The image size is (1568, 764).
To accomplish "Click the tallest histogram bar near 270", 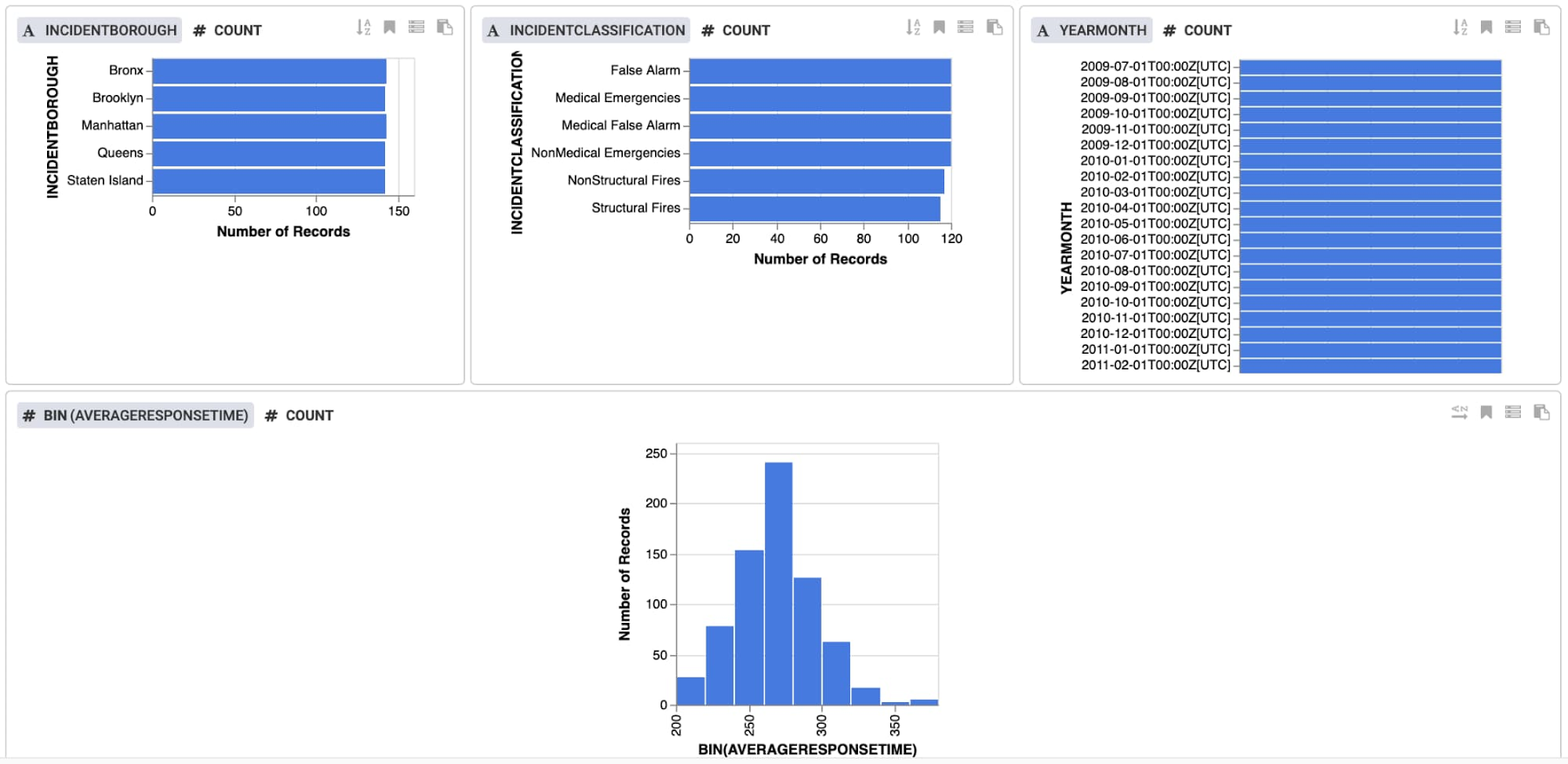I will point(779,583).
